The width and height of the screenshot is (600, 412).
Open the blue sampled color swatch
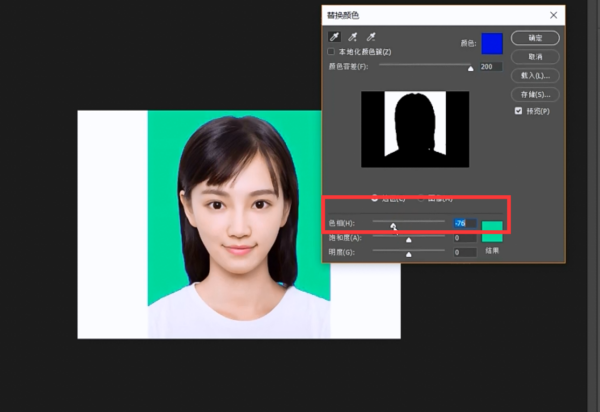pyautogui.click(x=492, y=43)
